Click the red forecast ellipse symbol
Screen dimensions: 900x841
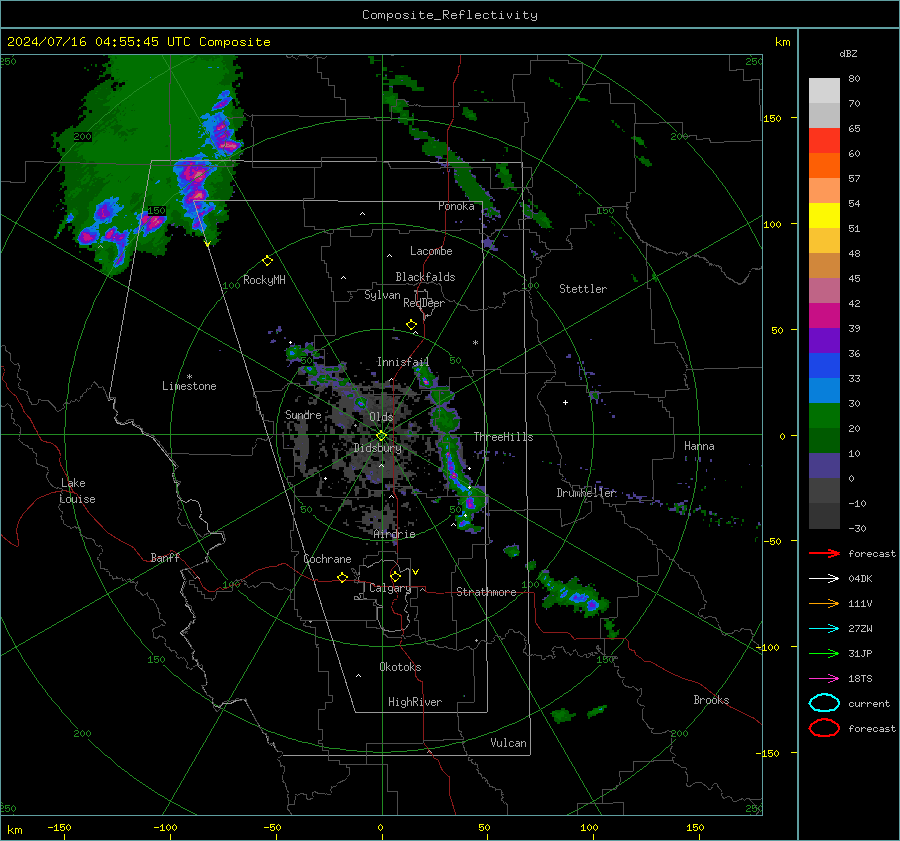824,728
